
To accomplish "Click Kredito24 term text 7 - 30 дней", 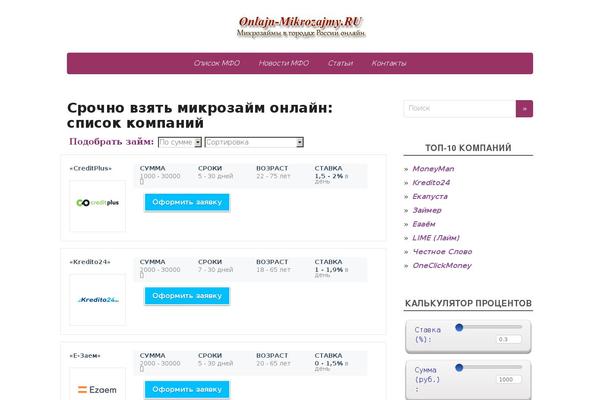I will coord(215,269).
